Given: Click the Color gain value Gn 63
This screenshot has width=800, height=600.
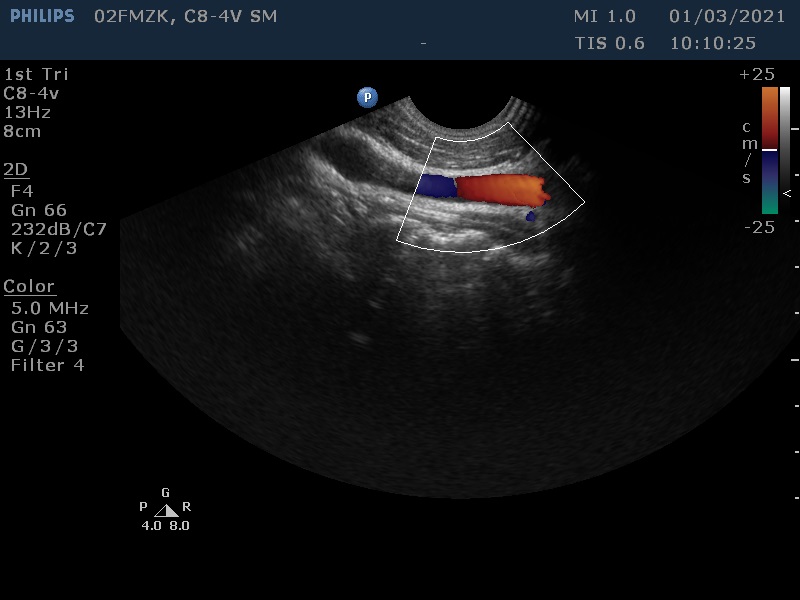Looking at the screenshot, I should pyautogui.click(x=39, y=327).
